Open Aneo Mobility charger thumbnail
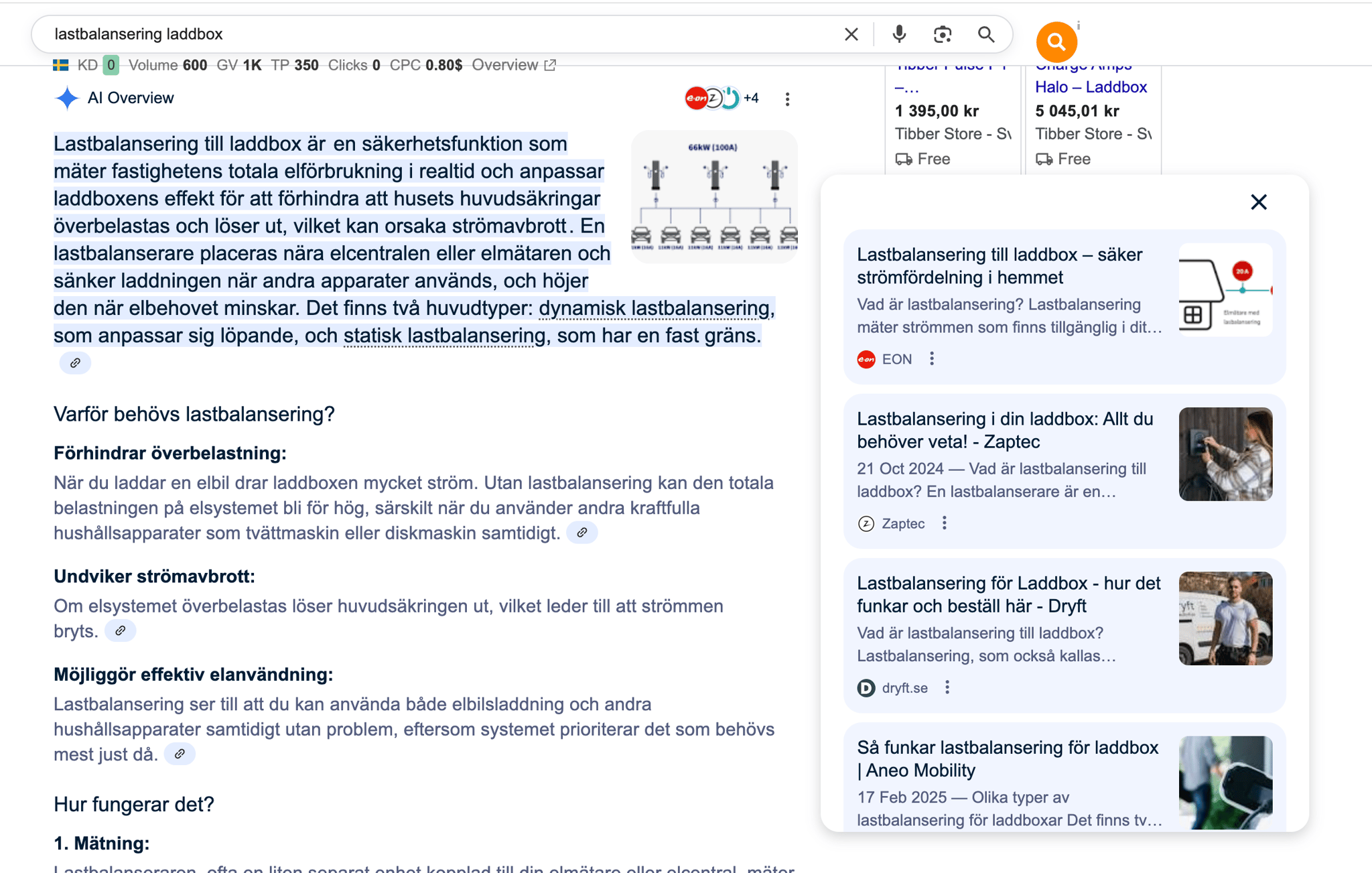 point(1225,783)
